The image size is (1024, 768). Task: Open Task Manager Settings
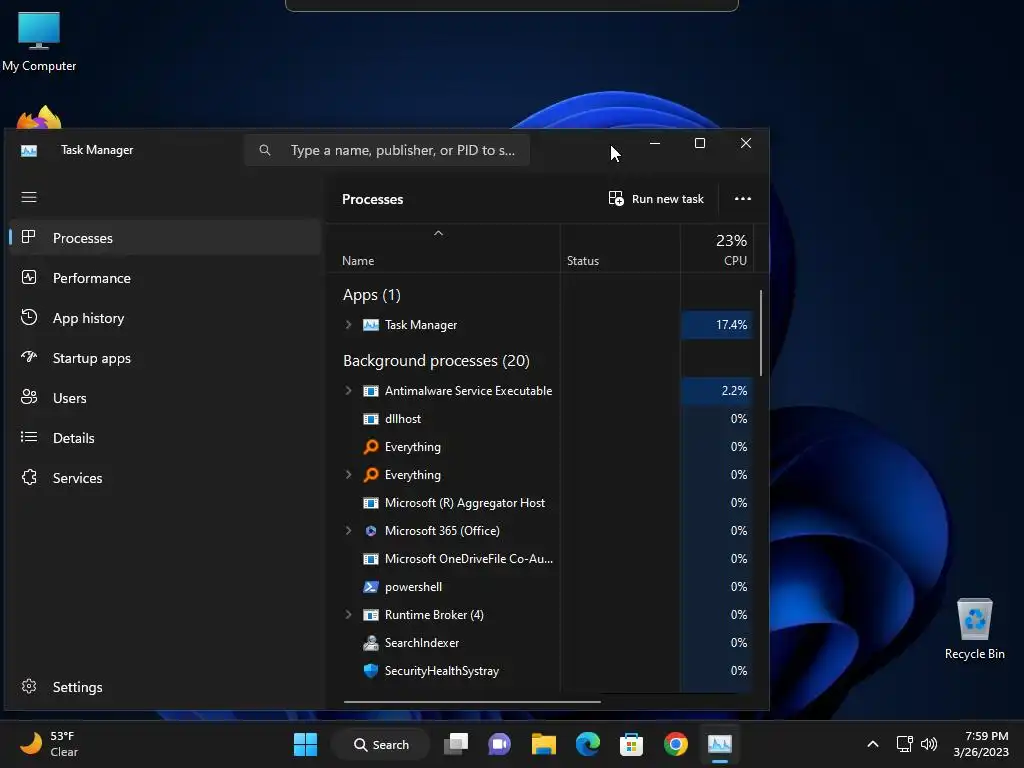coord(165,687)
